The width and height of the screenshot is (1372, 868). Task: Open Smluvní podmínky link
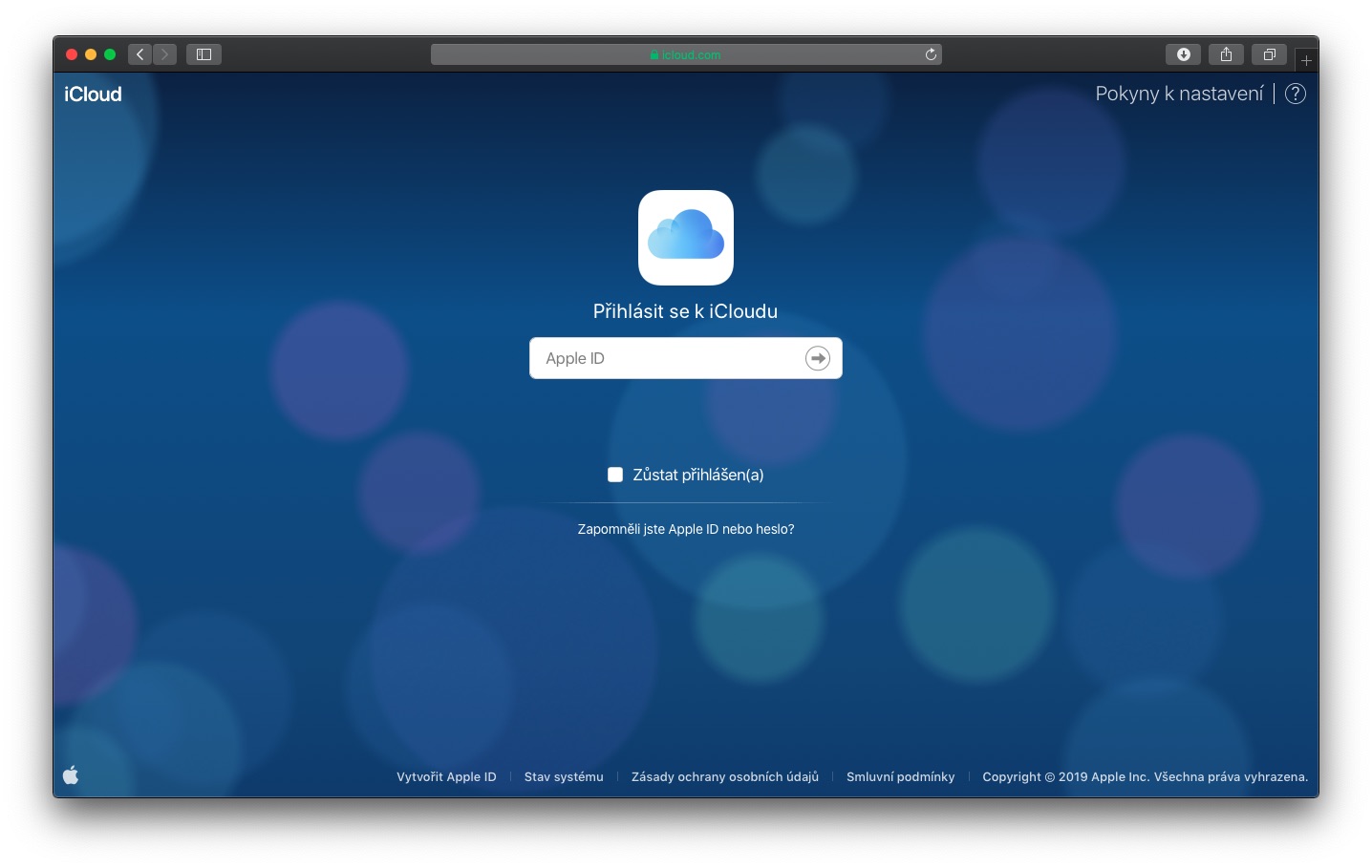[901, 777]
